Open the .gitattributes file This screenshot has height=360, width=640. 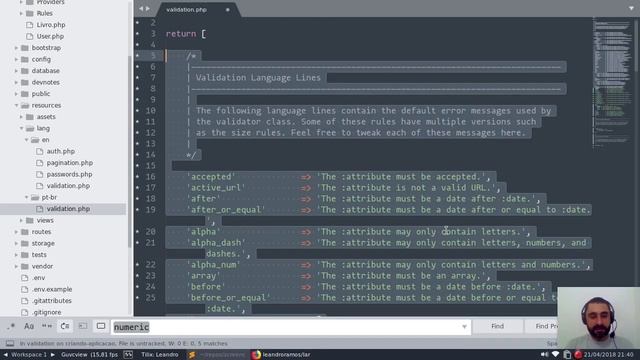pos(51,300)
